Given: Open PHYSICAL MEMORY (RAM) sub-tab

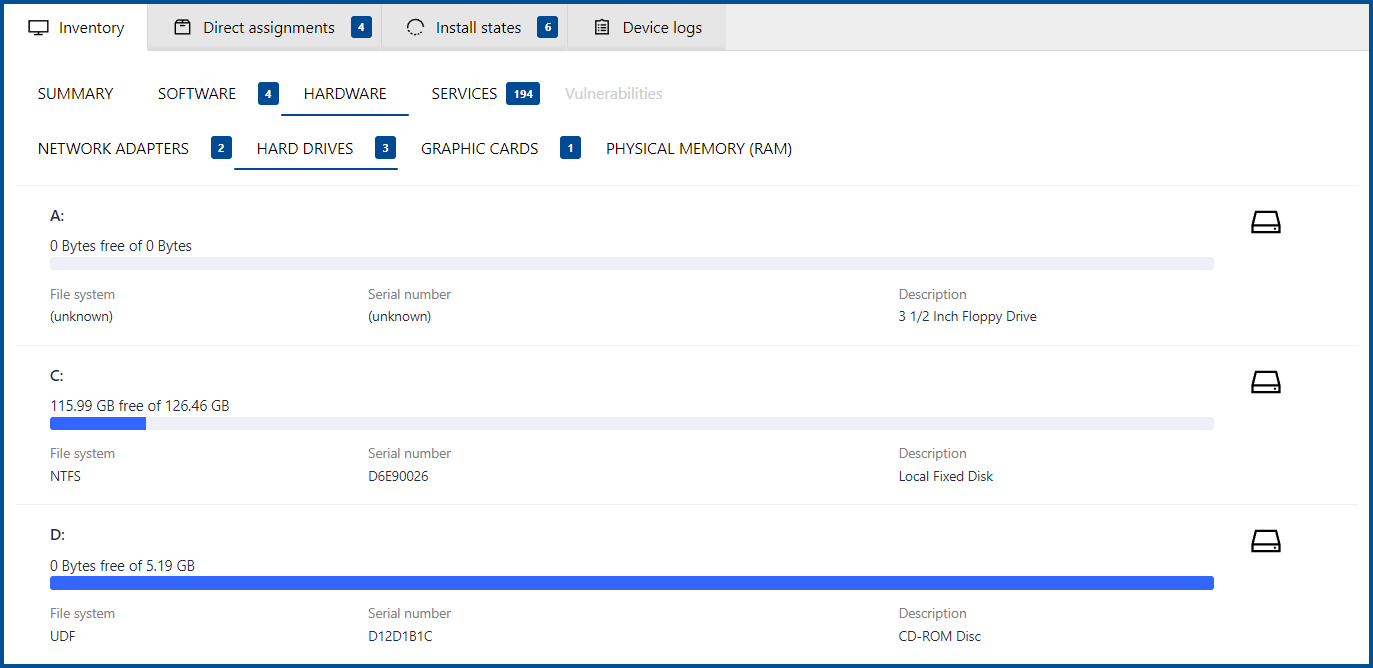Looking at the screenshot, I should 698,149.
